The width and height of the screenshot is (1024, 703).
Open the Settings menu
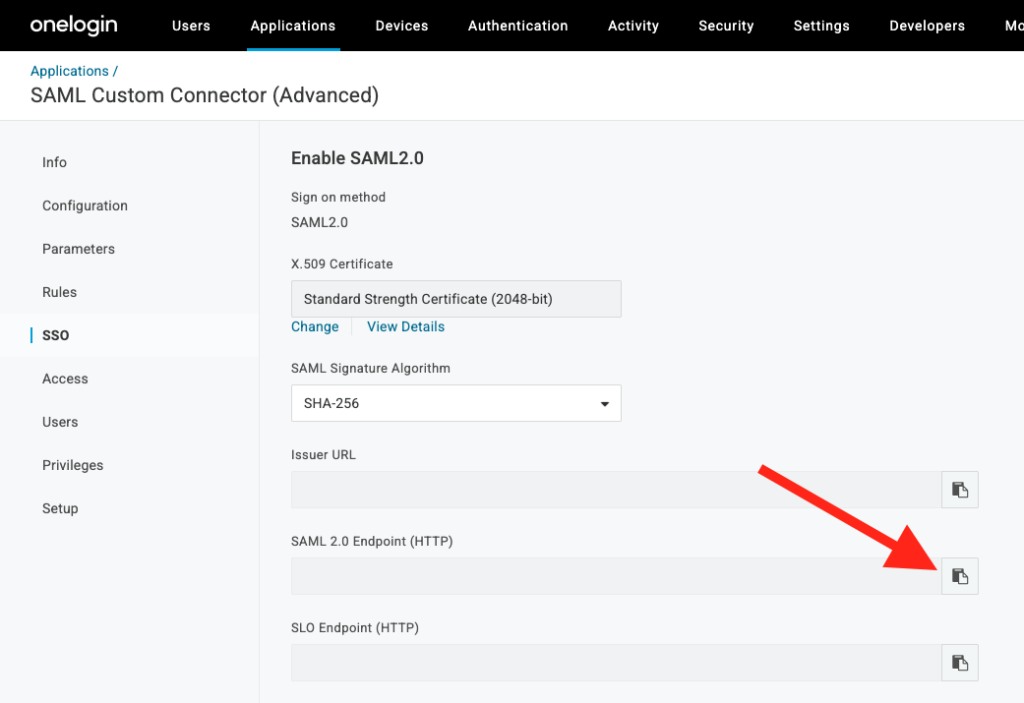pos(821,25)
